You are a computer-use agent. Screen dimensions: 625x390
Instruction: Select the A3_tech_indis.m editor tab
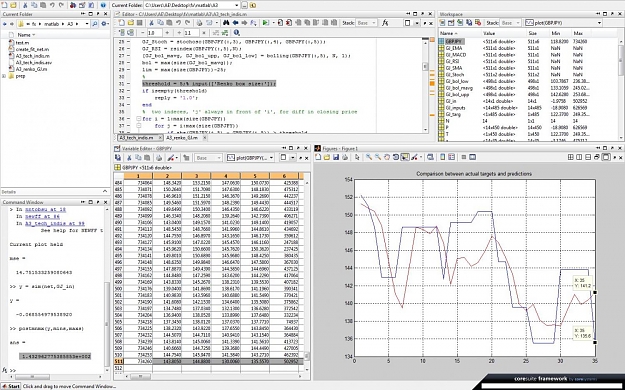click(137, 138)
